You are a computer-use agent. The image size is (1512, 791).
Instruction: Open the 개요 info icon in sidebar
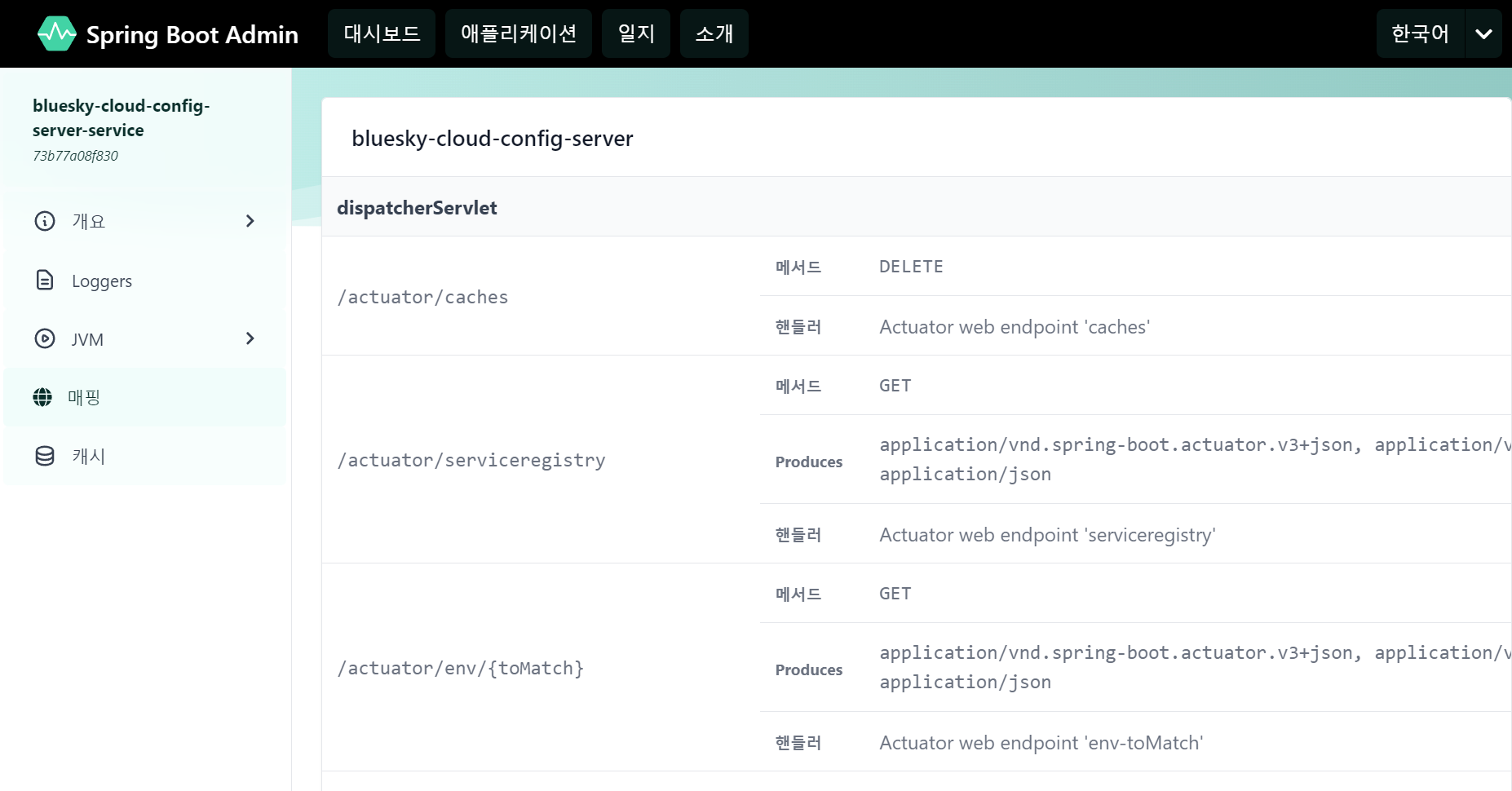click(x=45, y=221)
